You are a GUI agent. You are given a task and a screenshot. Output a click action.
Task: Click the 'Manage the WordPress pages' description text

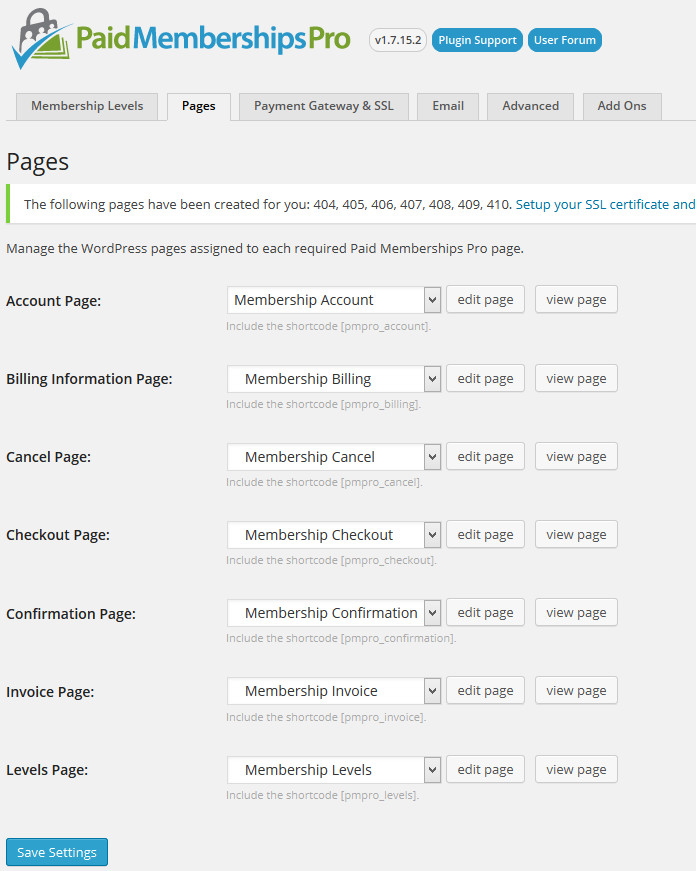[x=265, y=248]
